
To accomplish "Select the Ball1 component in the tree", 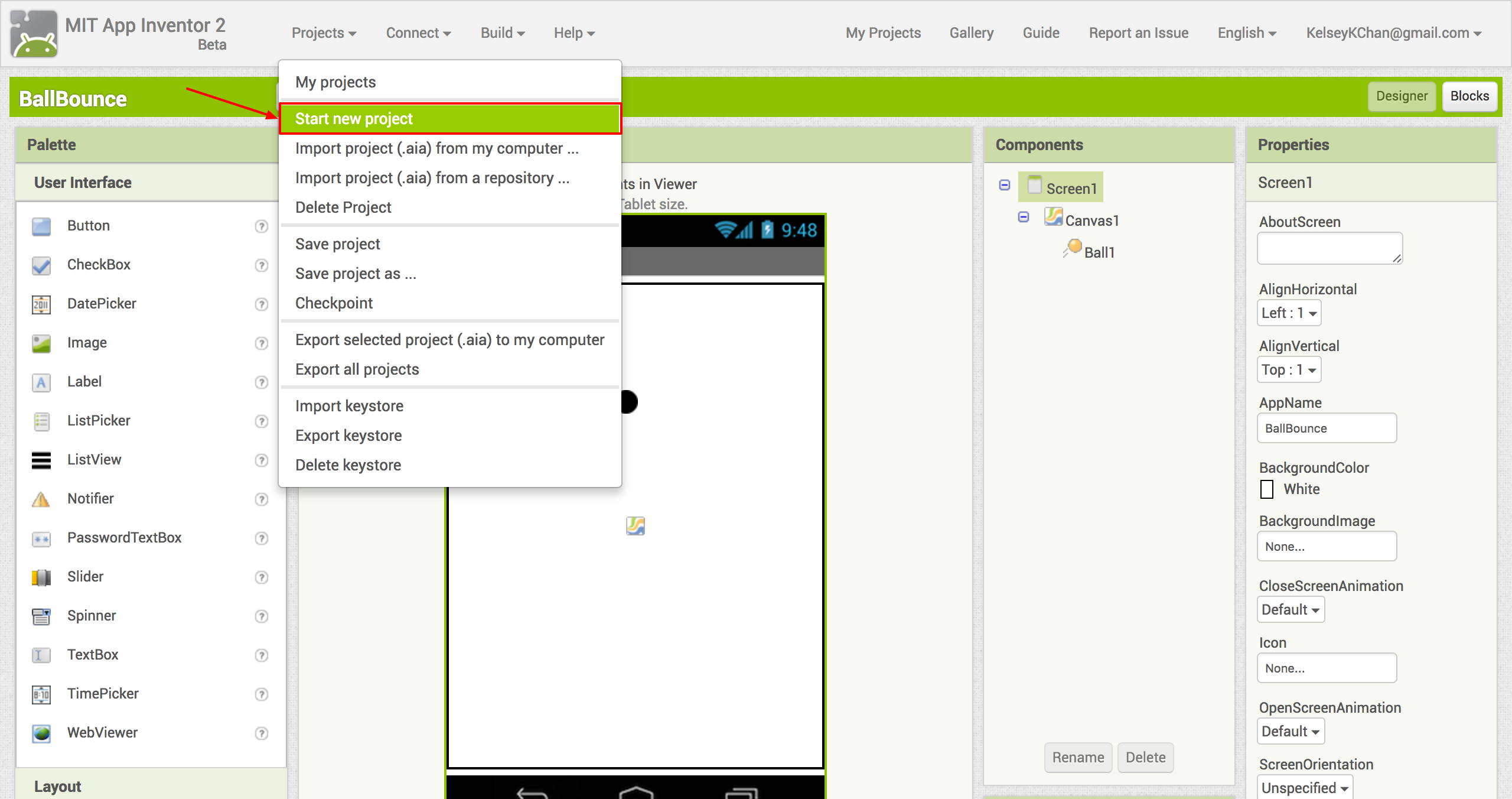I will point(1099,252).
